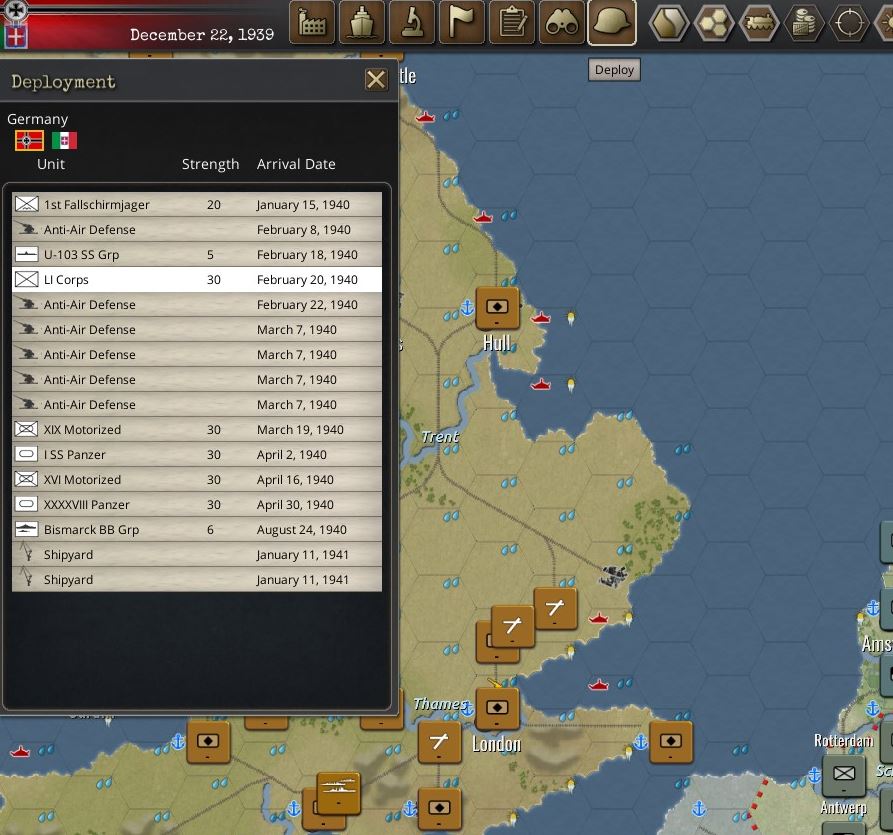Click the London city label
This screenshot has height=835, width=893.
496,744
